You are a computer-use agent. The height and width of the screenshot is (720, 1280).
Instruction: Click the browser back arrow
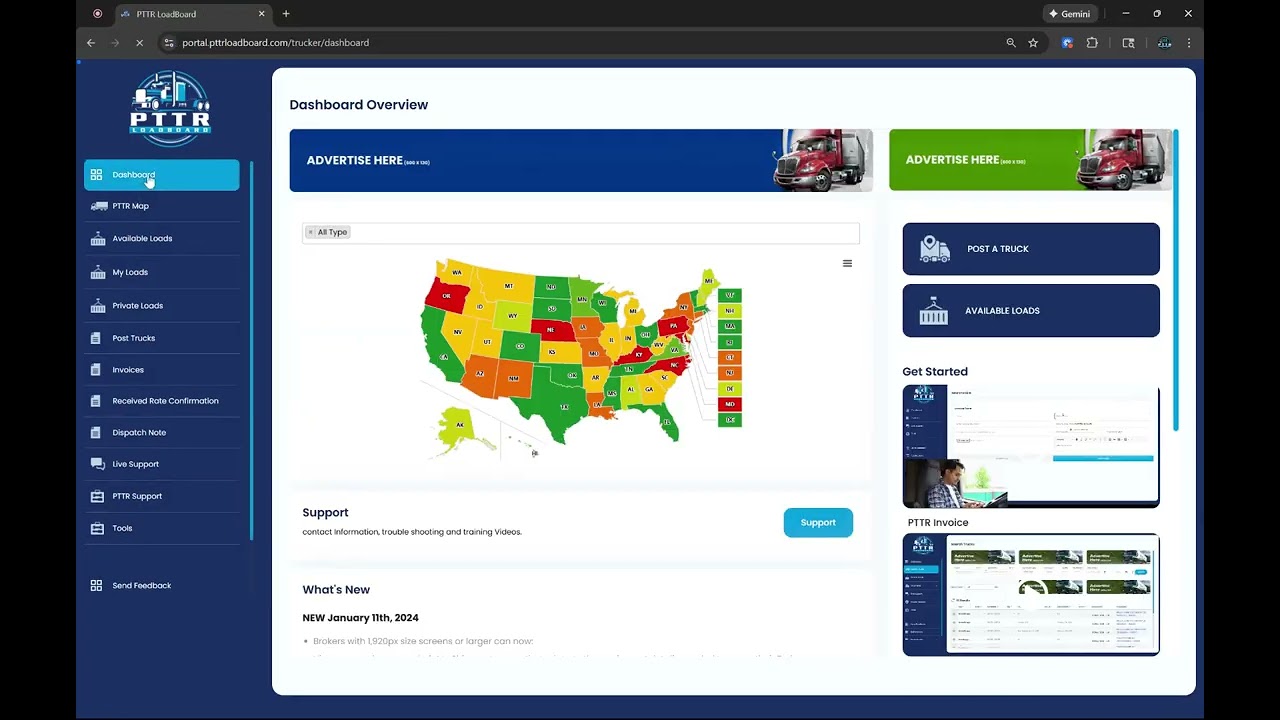click(x=91, y=43)
